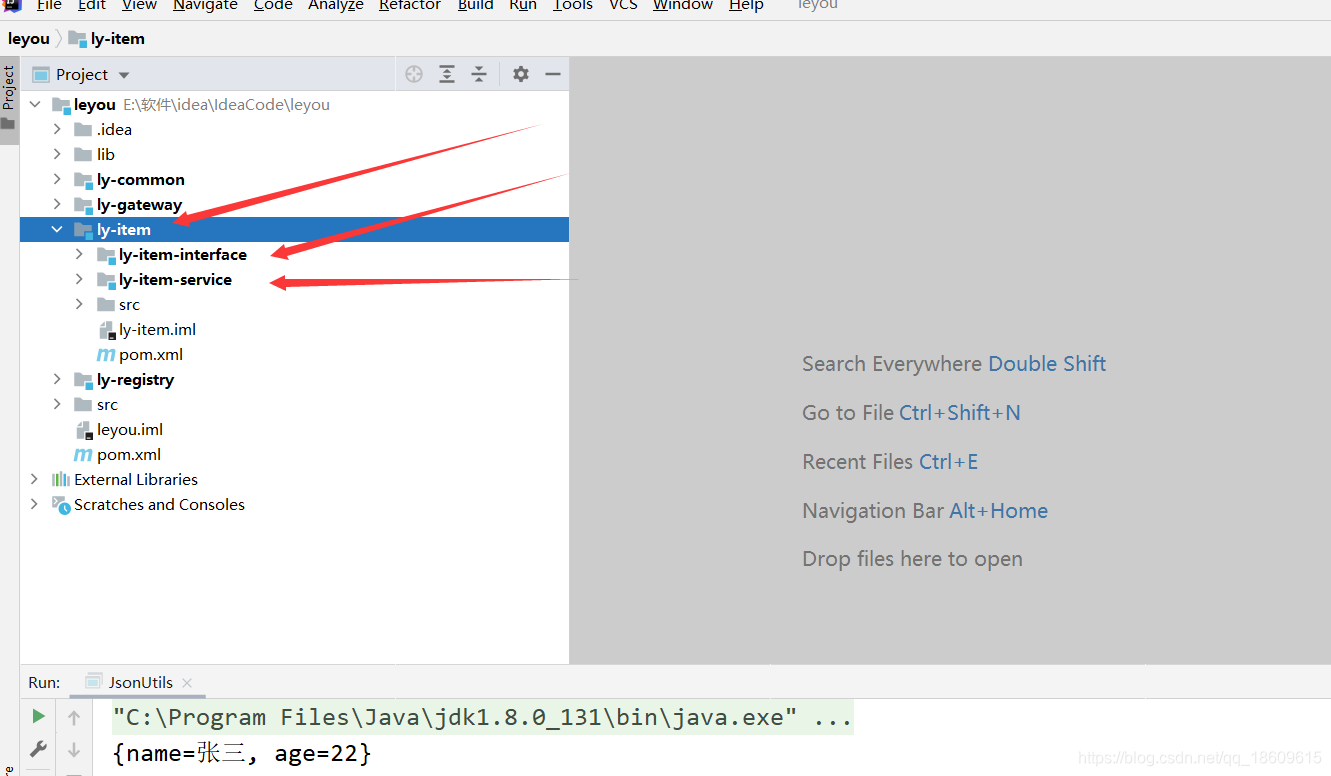Click leyou in the navigation breadcrumb
The width and height of the screenshot is (1331, 776).
[x=29, y=38]
